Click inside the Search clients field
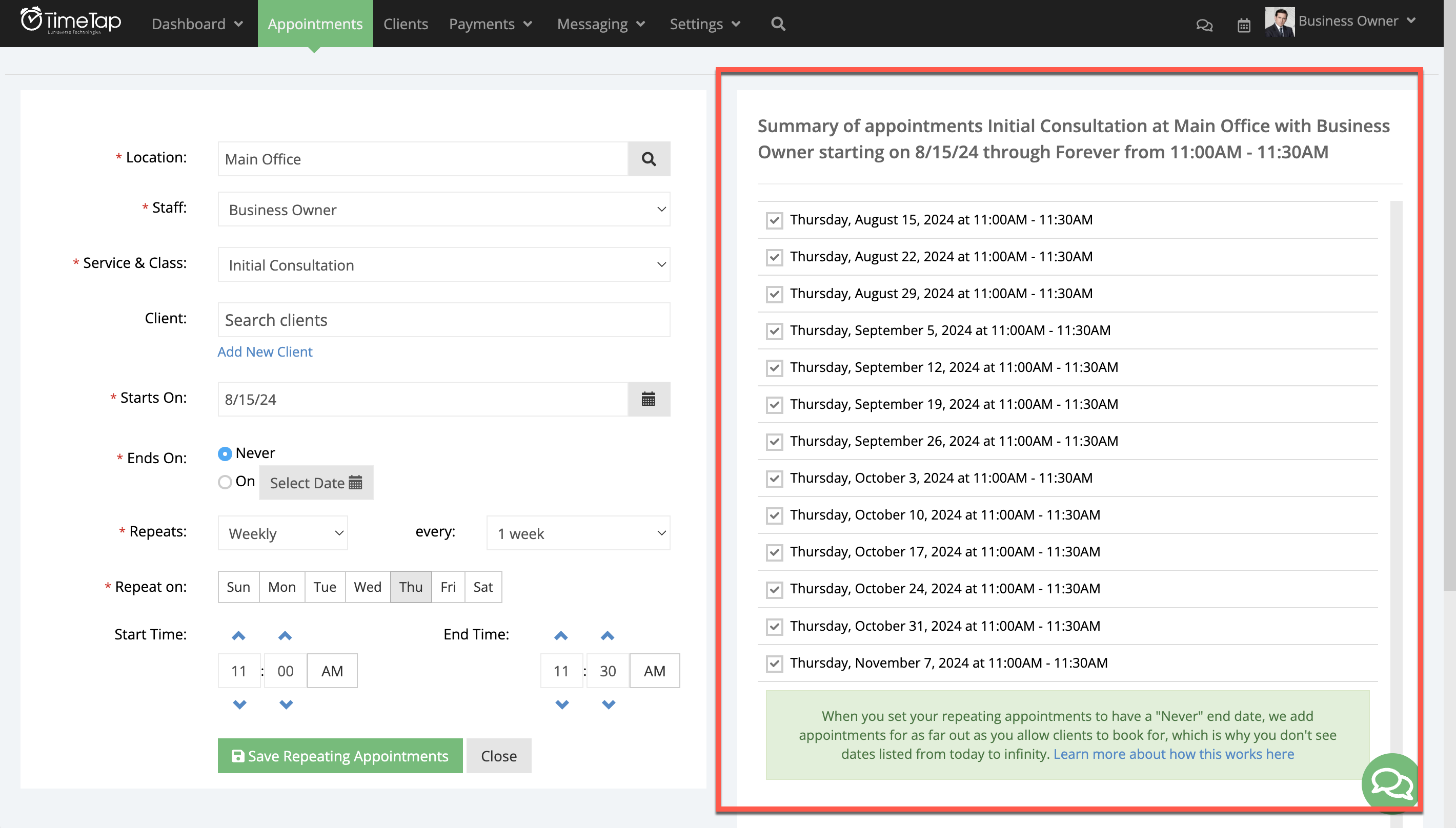This screenshot has height=828, width=1456. click(443, 320)
